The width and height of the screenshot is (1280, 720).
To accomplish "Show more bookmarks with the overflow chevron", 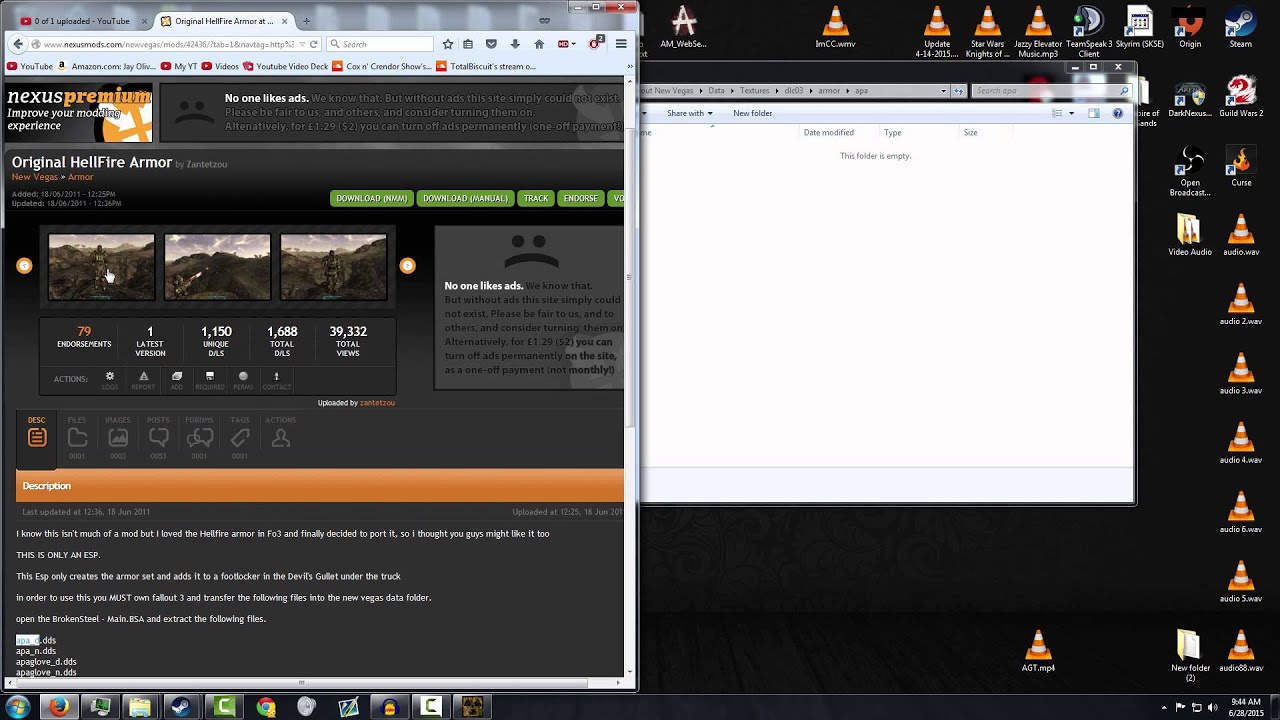I will pyautogui.click(x=629, y=66).
